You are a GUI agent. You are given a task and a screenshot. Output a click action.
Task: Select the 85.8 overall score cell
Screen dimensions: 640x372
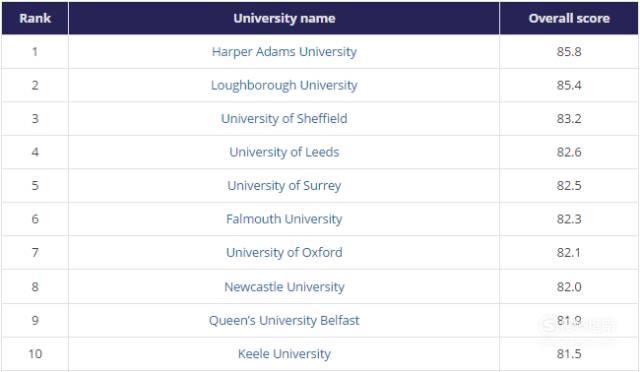(569, 52)
